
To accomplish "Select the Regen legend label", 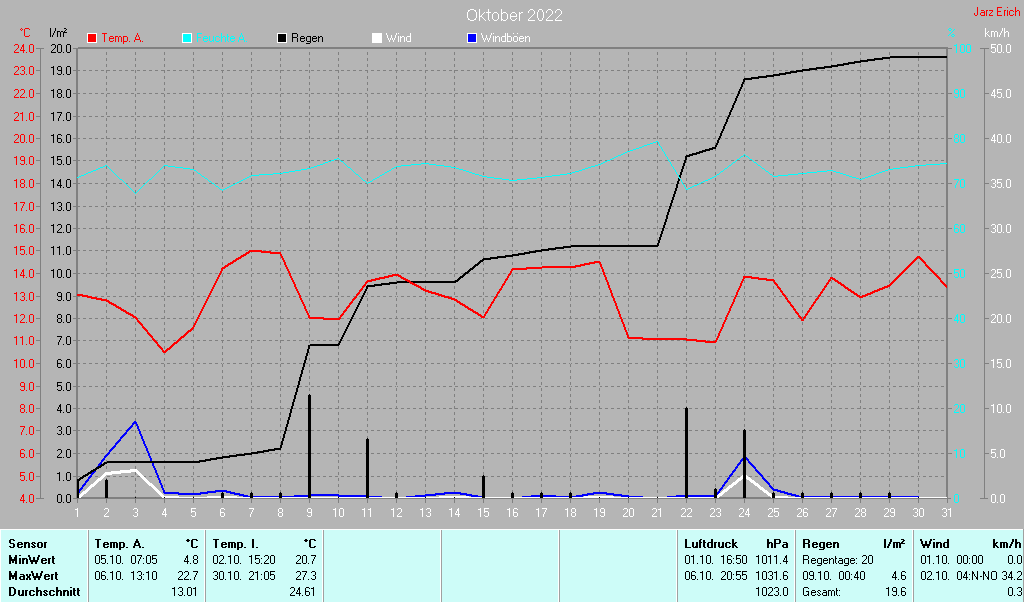I will tap(307, 38).
